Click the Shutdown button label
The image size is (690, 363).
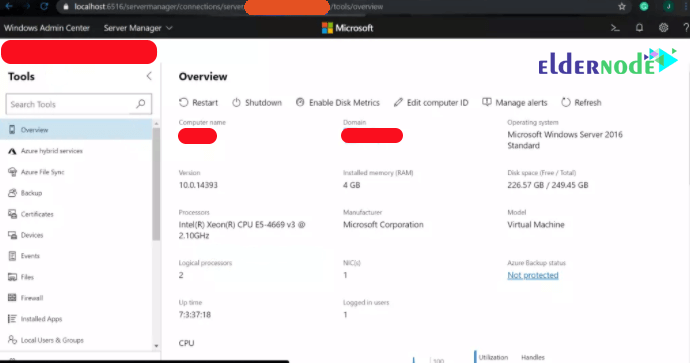[x=263, y=103]
